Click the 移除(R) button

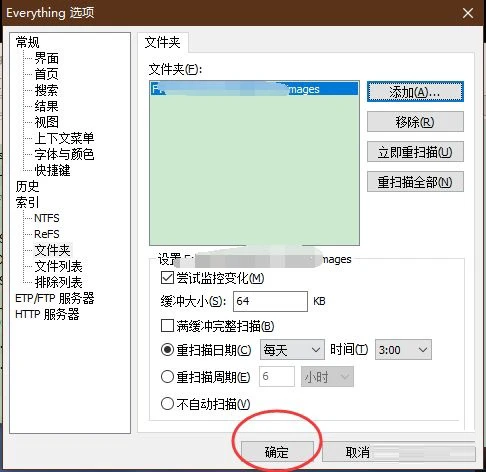(x=415, y=122)
